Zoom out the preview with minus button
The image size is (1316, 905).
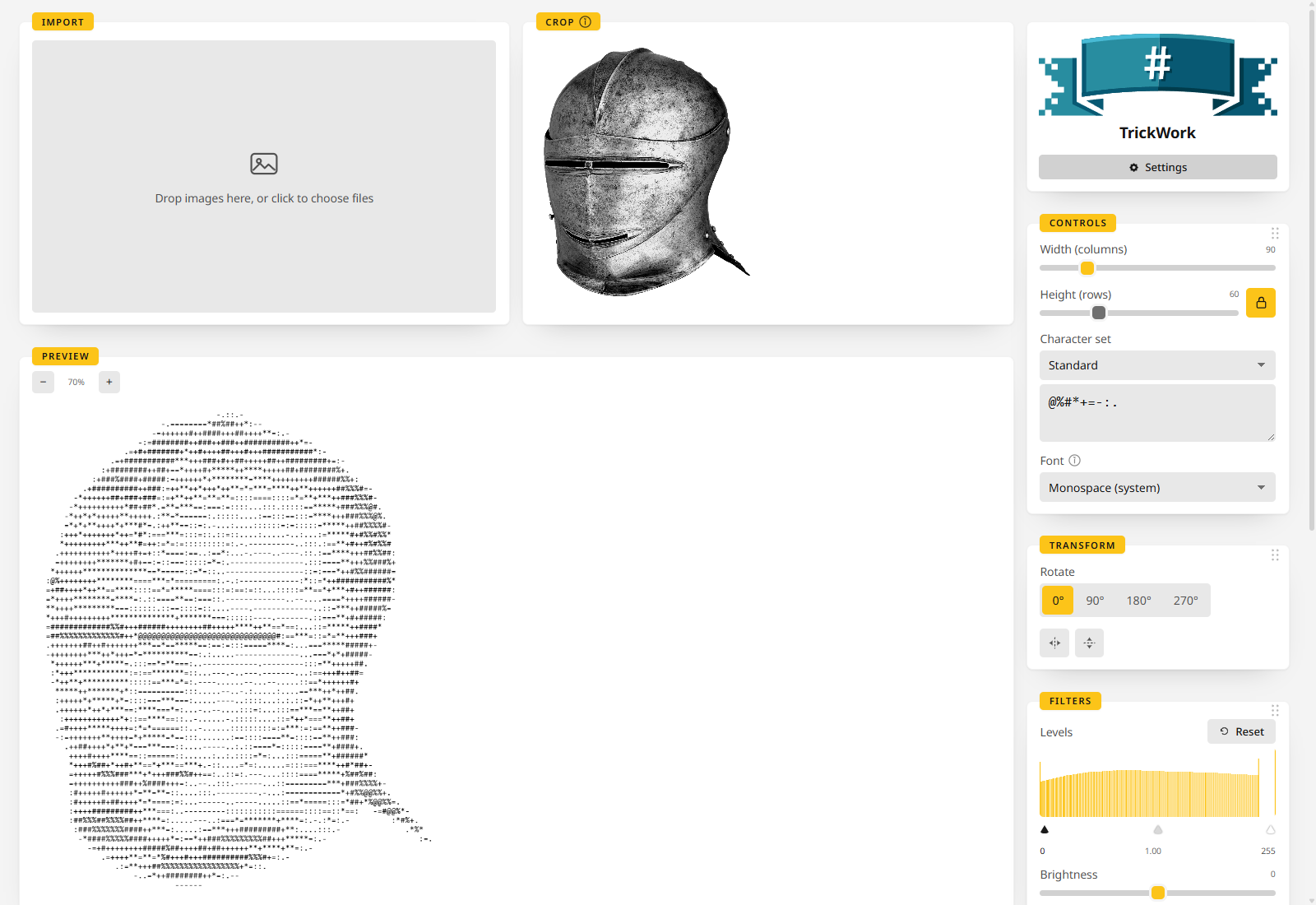click(44, 382)
